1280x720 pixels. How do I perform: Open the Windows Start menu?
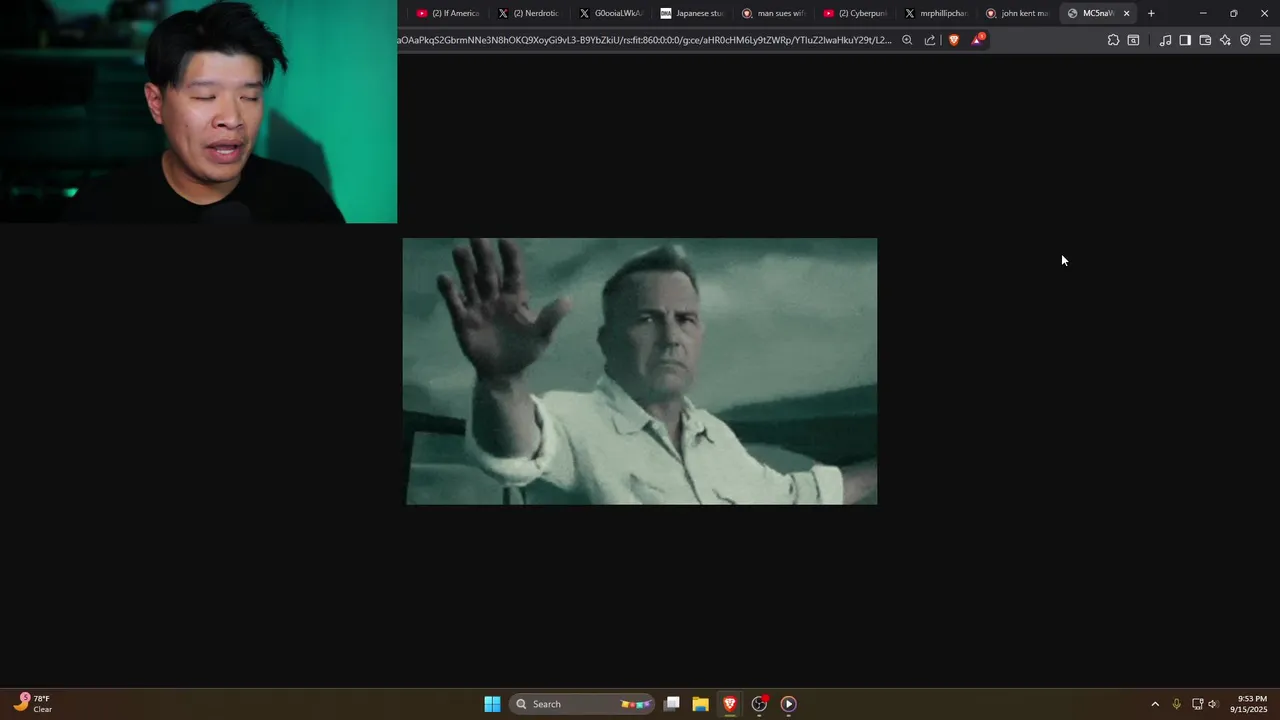coord(492,704)
